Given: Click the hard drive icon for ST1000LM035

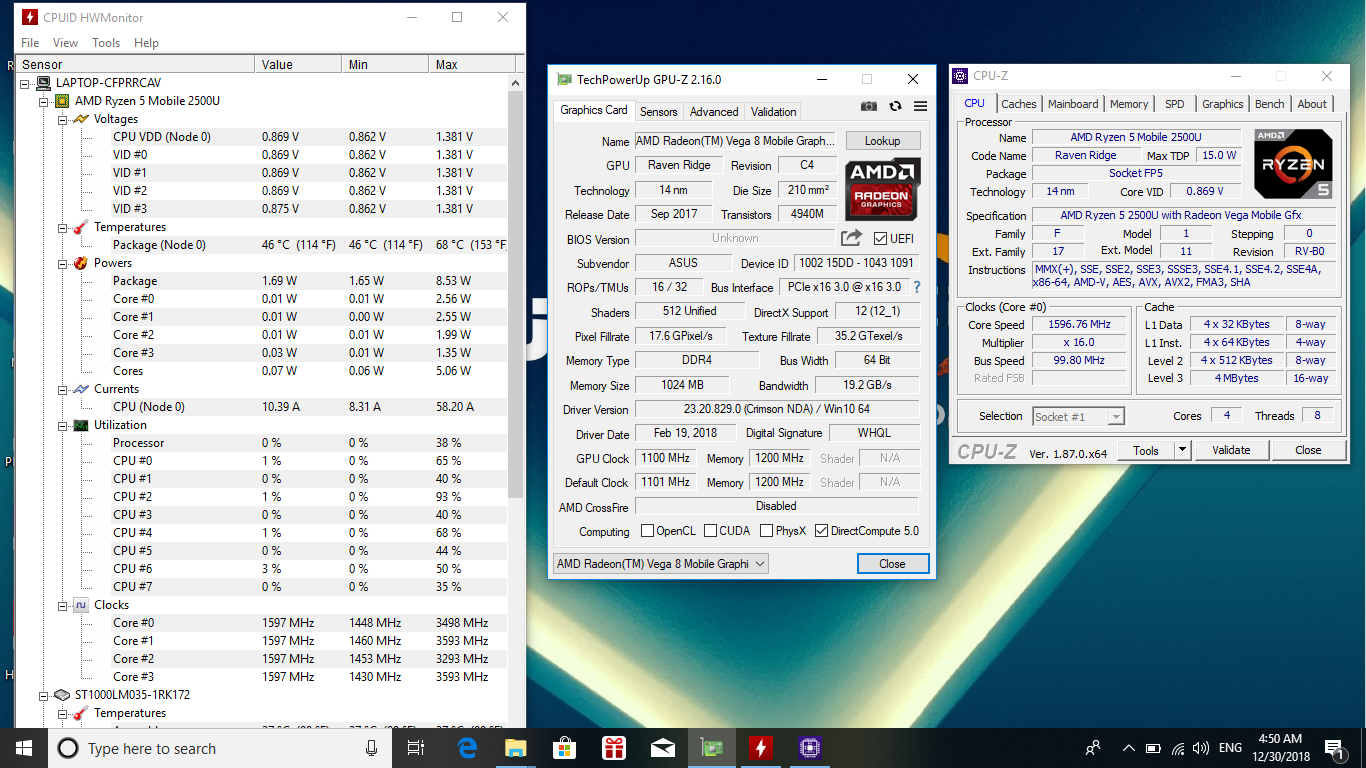Looking at the screenshot, I should [62, 695].
